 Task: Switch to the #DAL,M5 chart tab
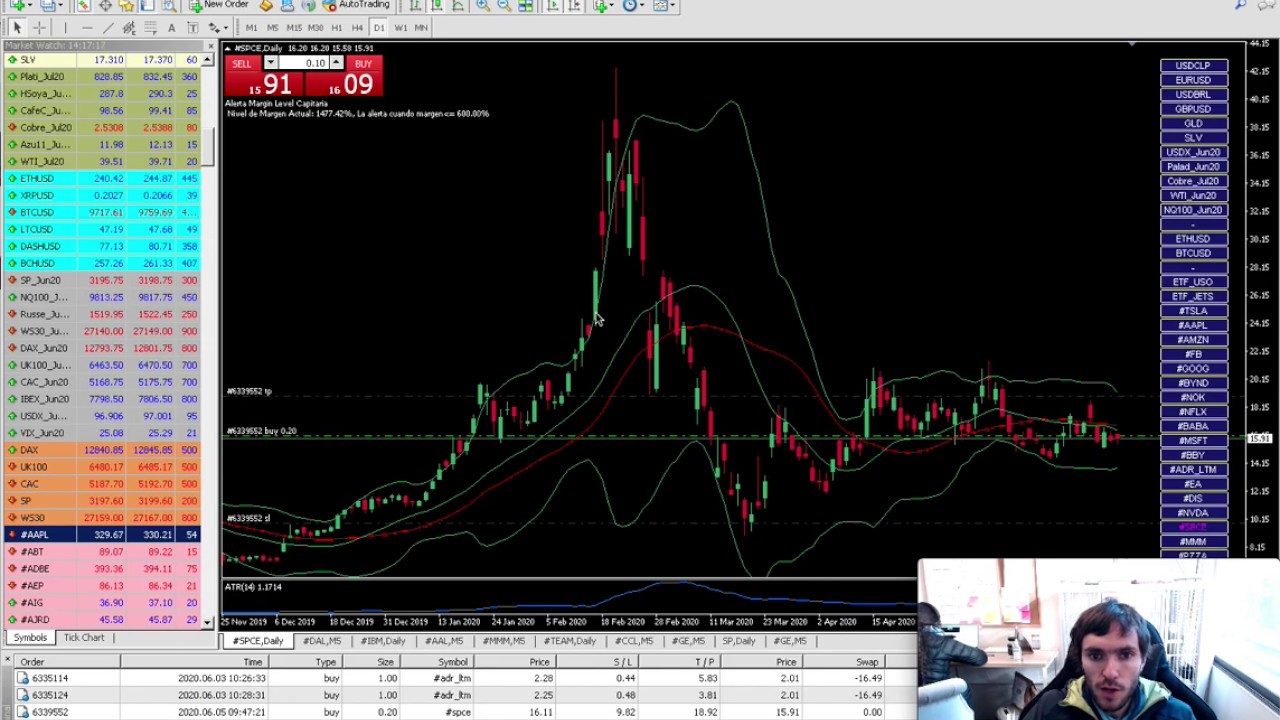(322, 641)
